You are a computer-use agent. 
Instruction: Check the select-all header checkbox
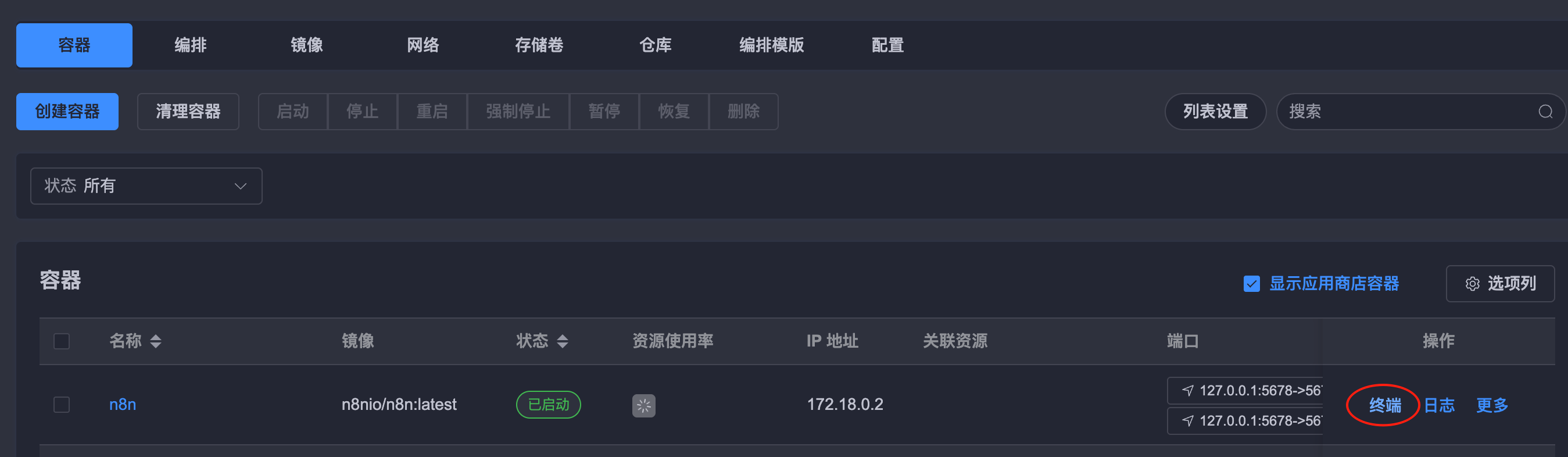tap(62, 341)
